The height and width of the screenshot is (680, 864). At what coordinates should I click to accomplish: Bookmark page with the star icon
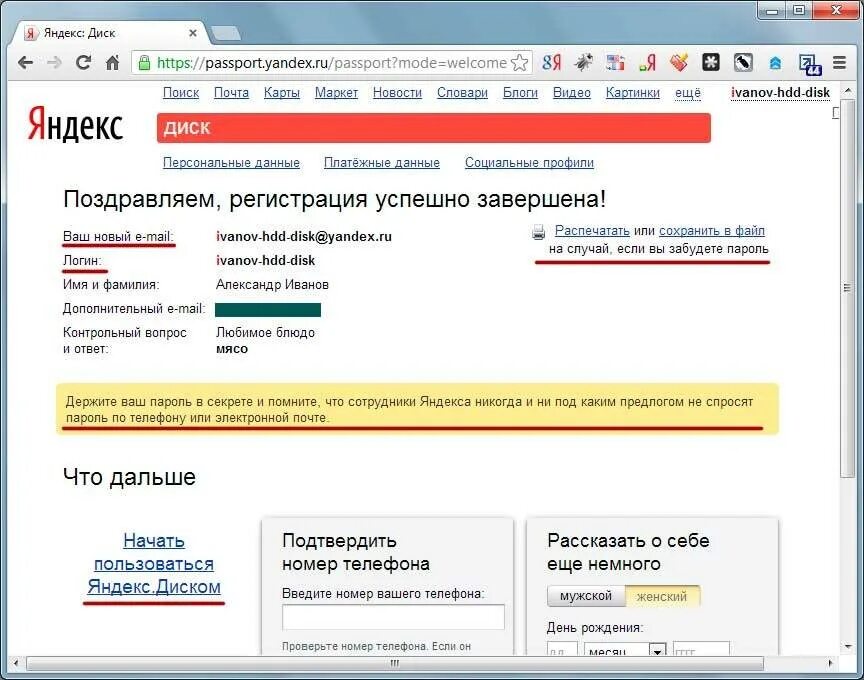point(520,63)
